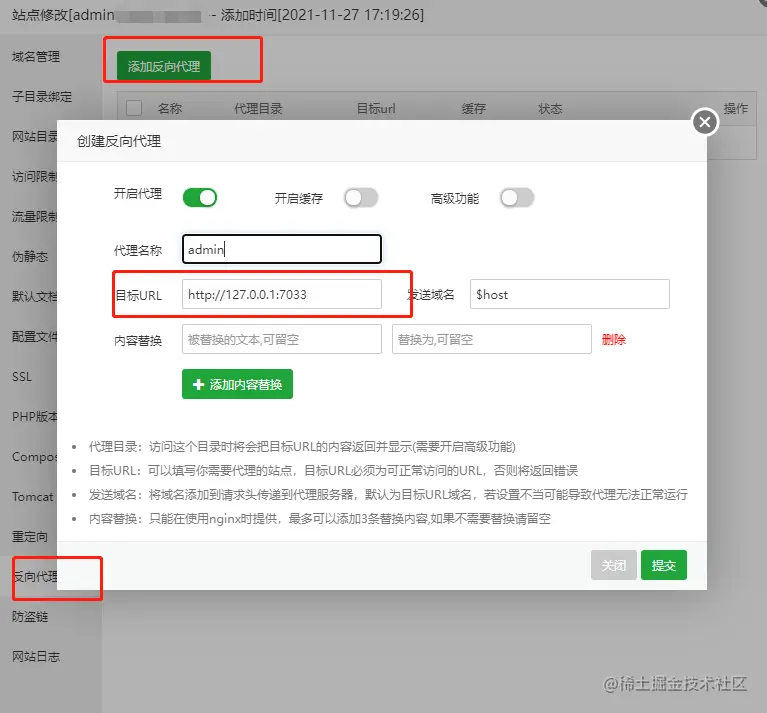The width and height of the screenshot is (767, 713).
Task: Click the 提交 button
Action: tap(664, 565)
